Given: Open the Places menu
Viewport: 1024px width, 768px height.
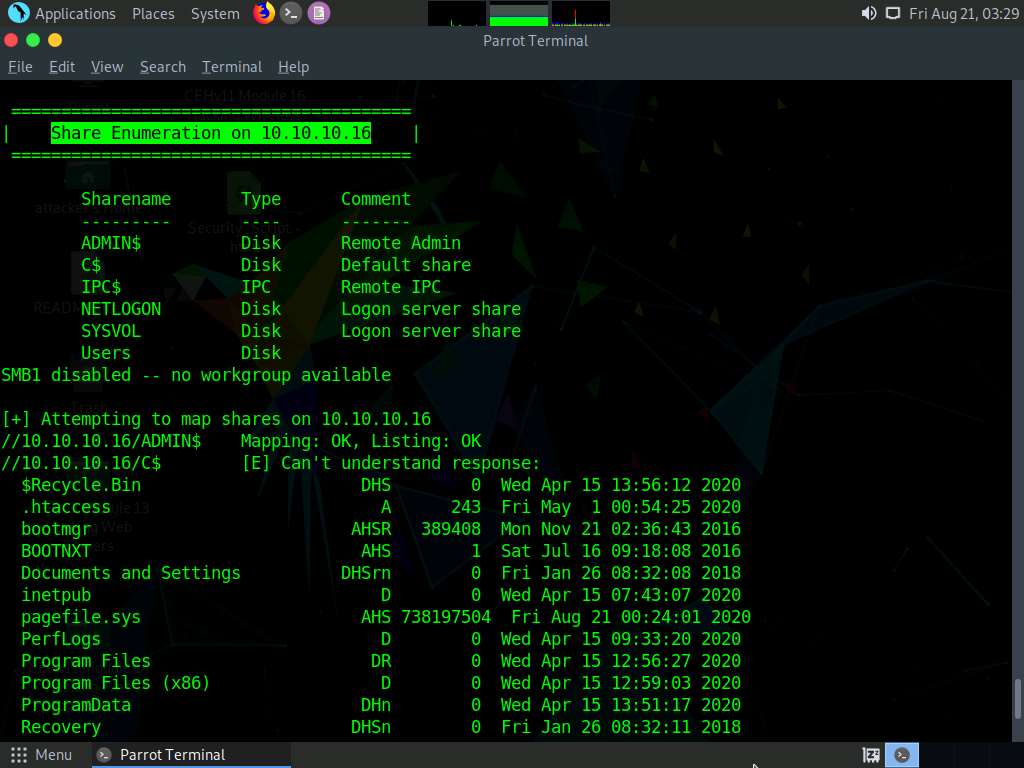Looking at the screenshot, I should [x=153, y=14].
